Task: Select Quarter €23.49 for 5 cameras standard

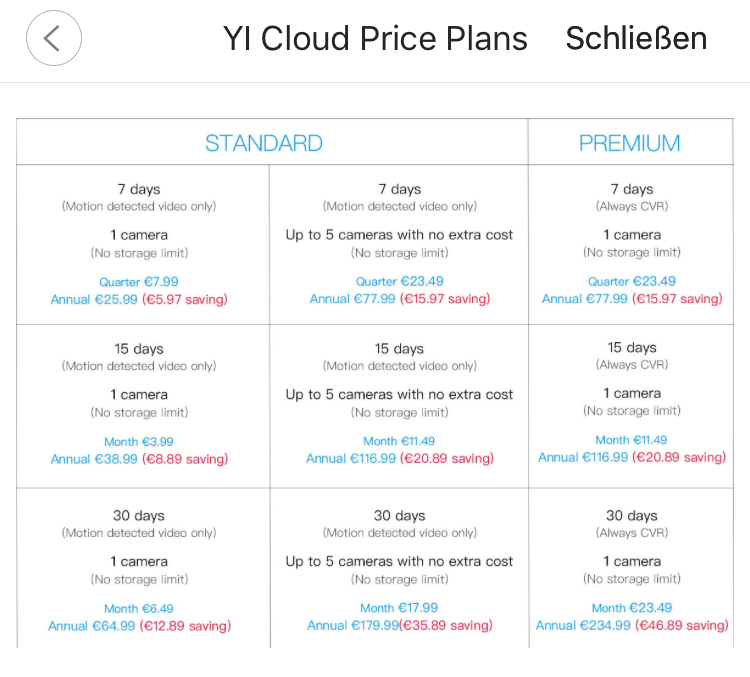Action: pos(399,281)
